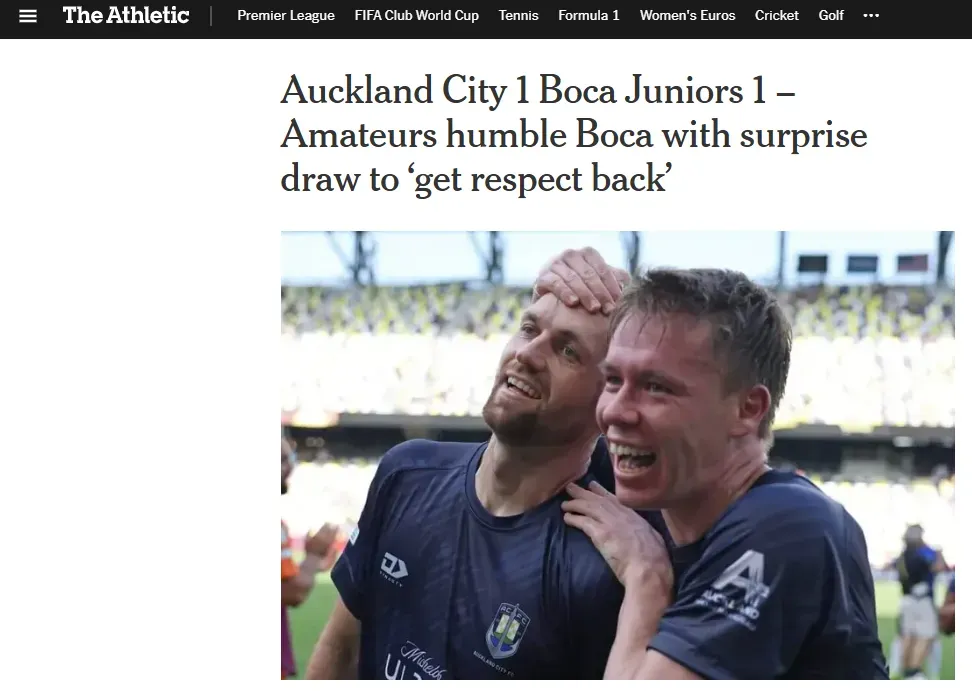Open the Golf section
Viewport: 972px width, 691px height.
(x=831, y=15)
